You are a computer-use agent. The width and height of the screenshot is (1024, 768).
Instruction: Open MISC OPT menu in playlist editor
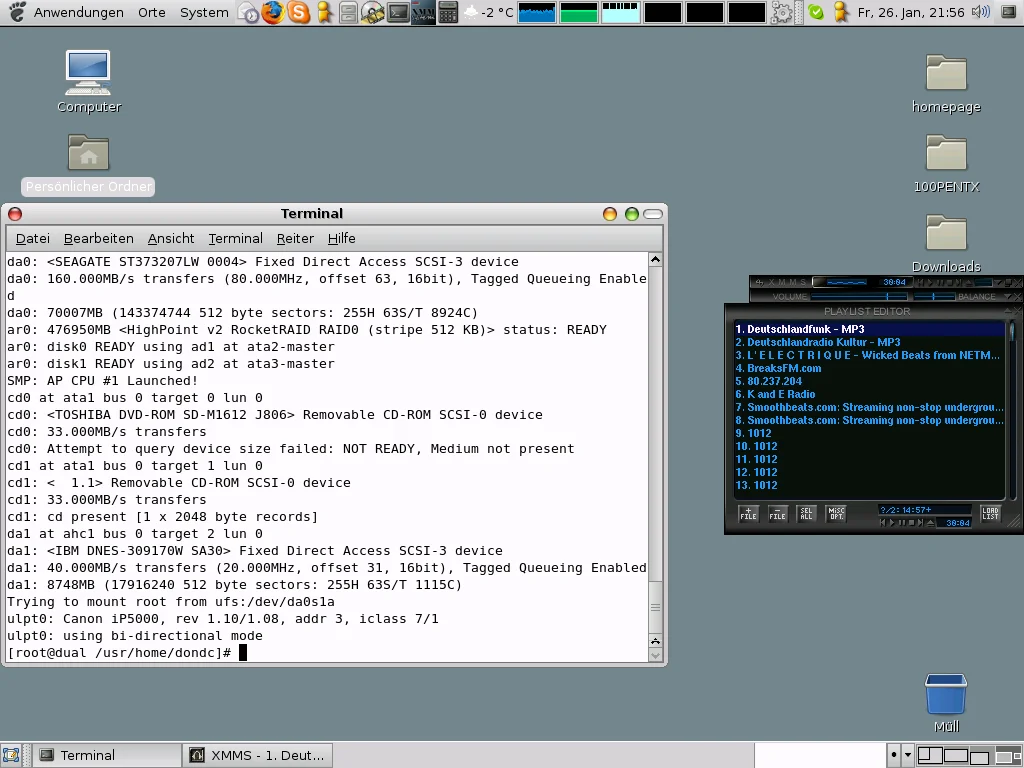836,514
